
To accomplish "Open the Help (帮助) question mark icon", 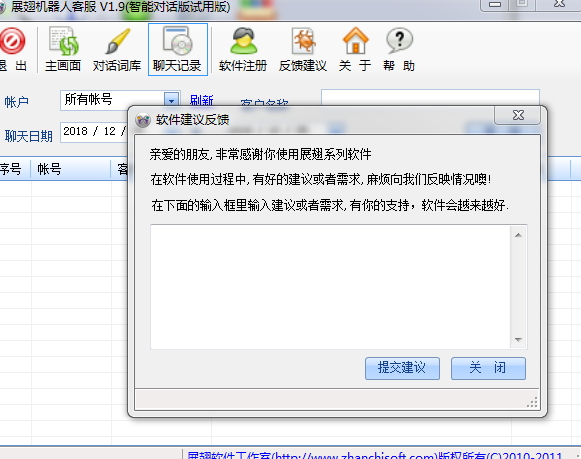I will tap(399, 41).
